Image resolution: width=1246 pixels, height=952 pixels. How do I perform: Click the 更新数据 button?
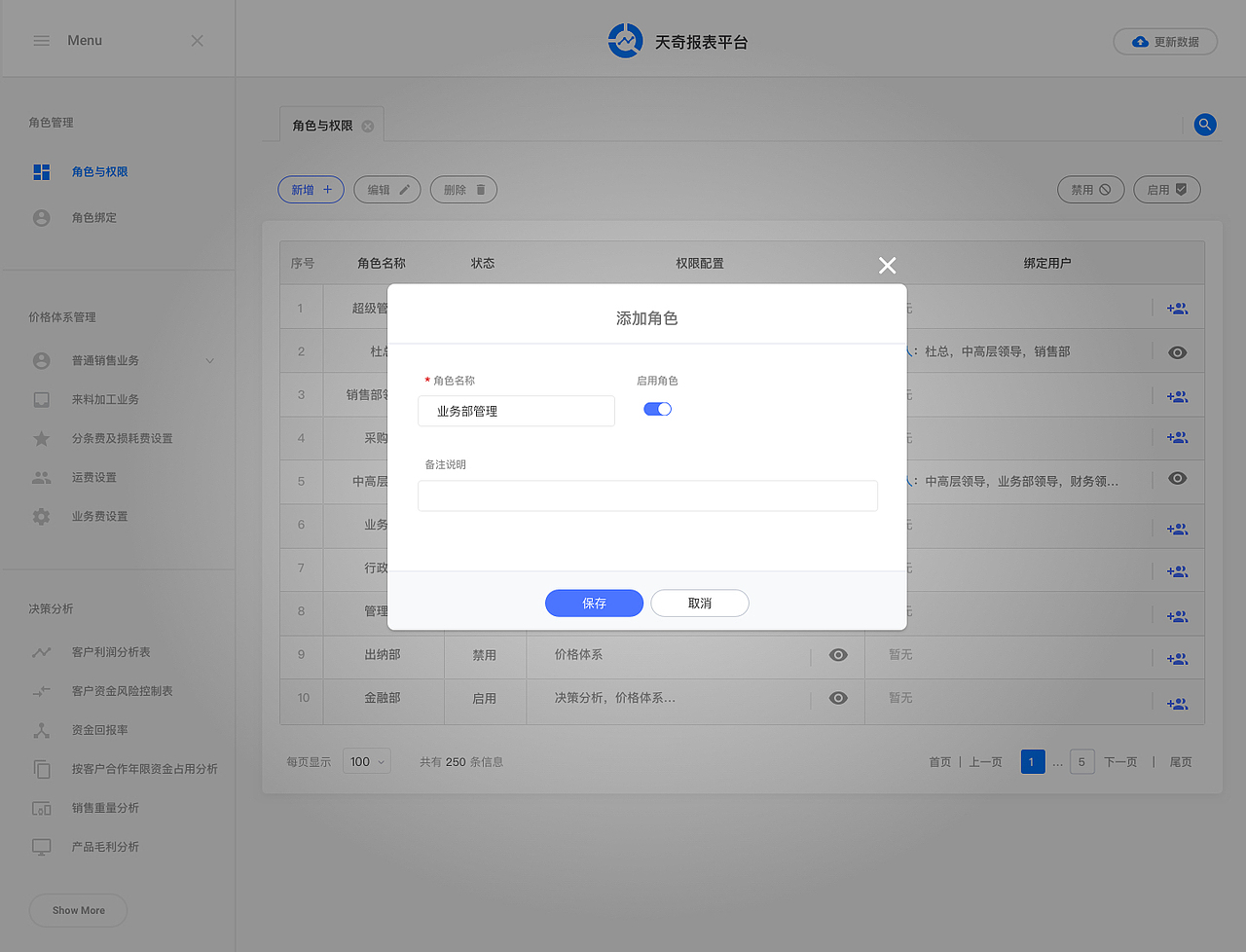1165,42
